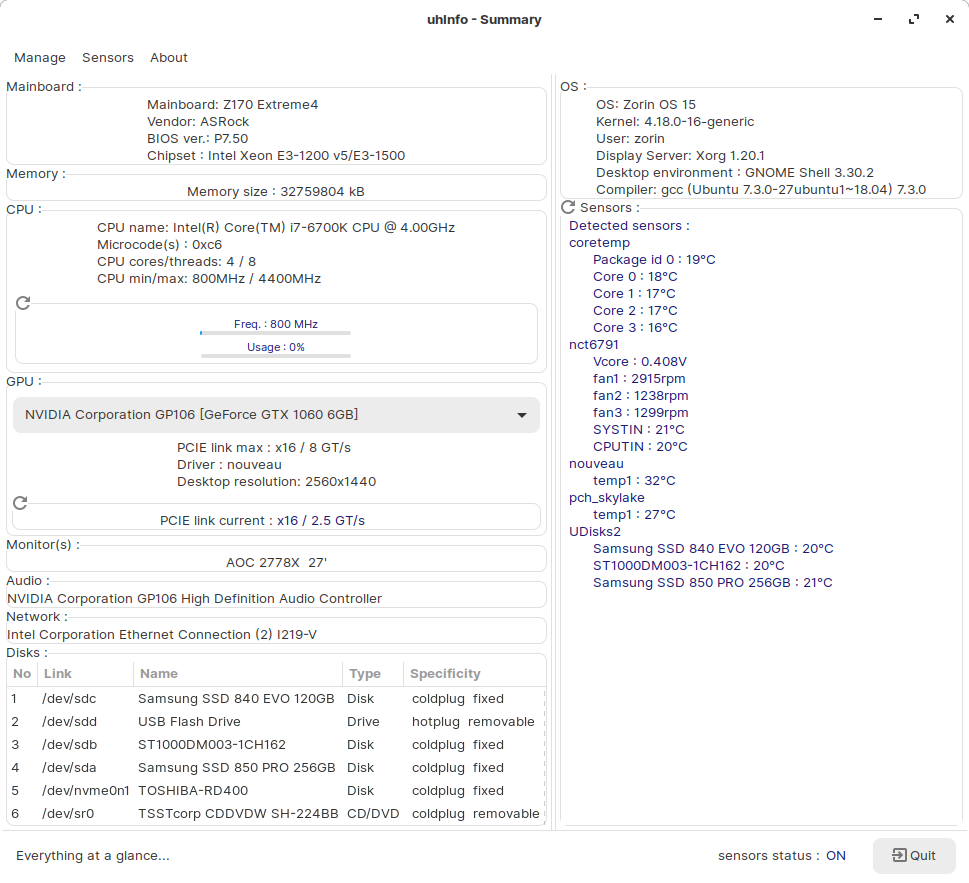Click the 'nct6791' sensor group label
The image size is (969, 883).
(x=594, y=345)
